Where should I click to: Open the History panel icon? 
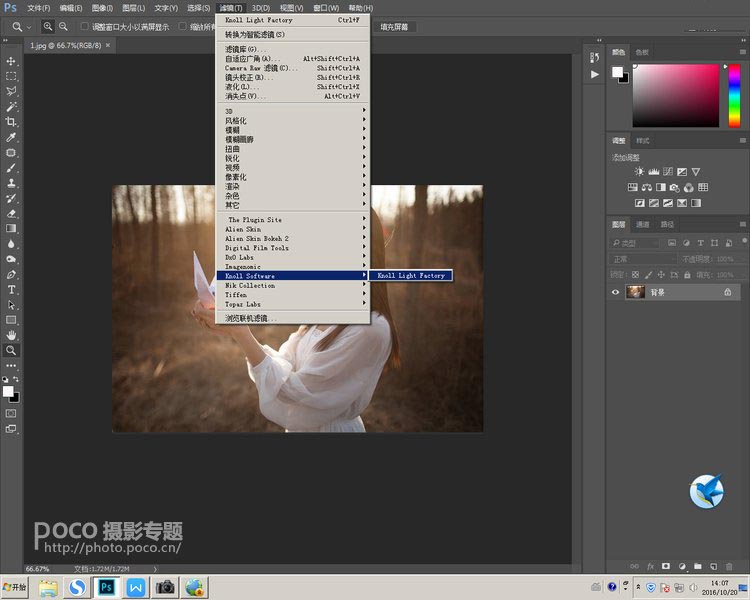(x=595, y=57)
